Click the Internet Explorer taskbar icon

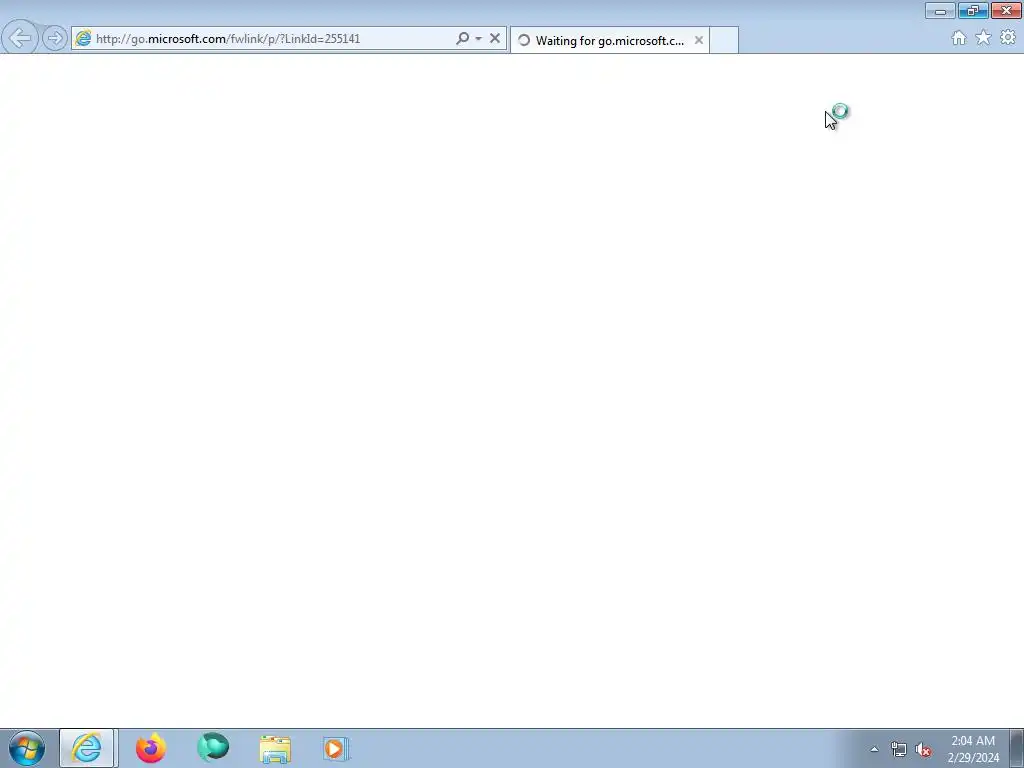click(x=88, y=748)
